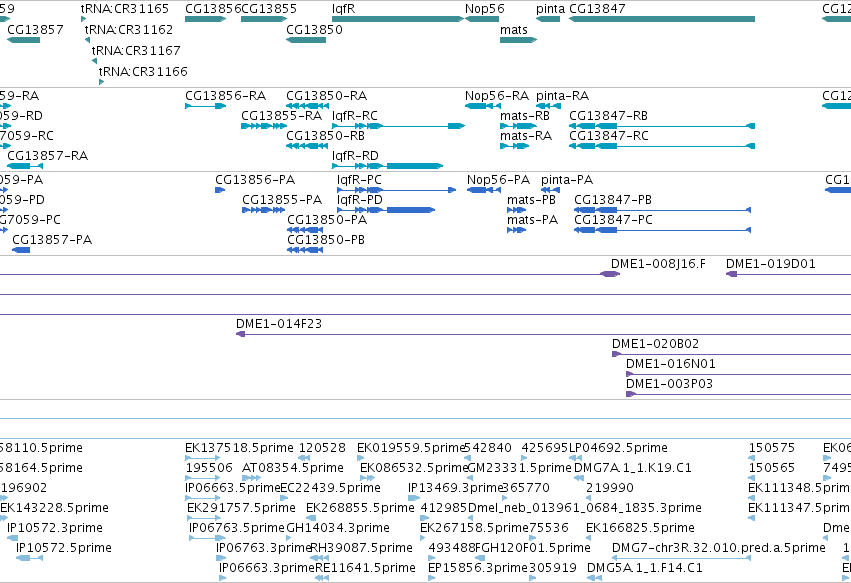Select protein CG13855-PA
Image resolution: width=851 pixels, height=583 pixels.
coord(264,210)
